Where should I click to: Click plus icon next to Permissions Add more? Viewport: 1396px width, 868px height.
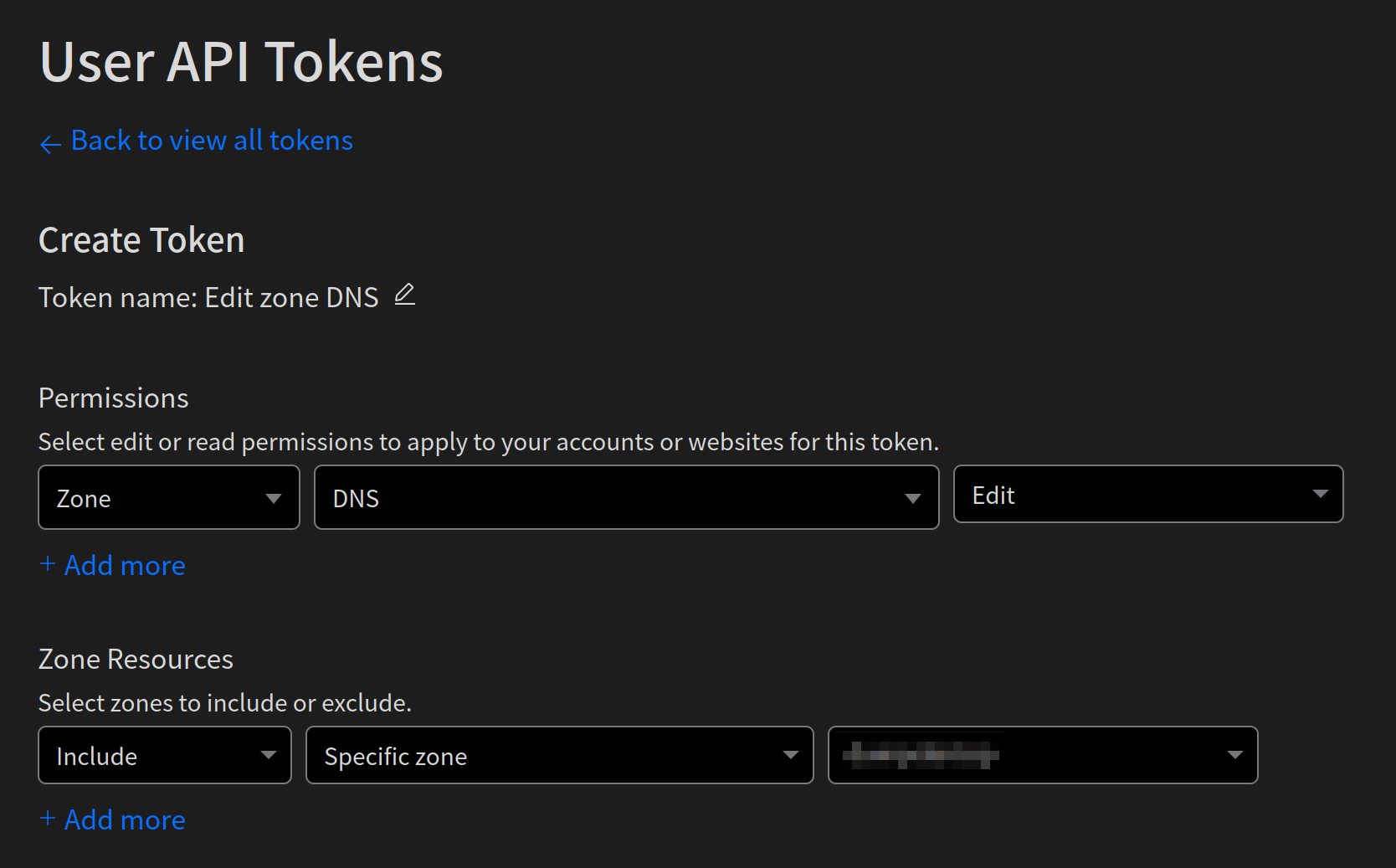pyautogui.click(x=48, y=564)
